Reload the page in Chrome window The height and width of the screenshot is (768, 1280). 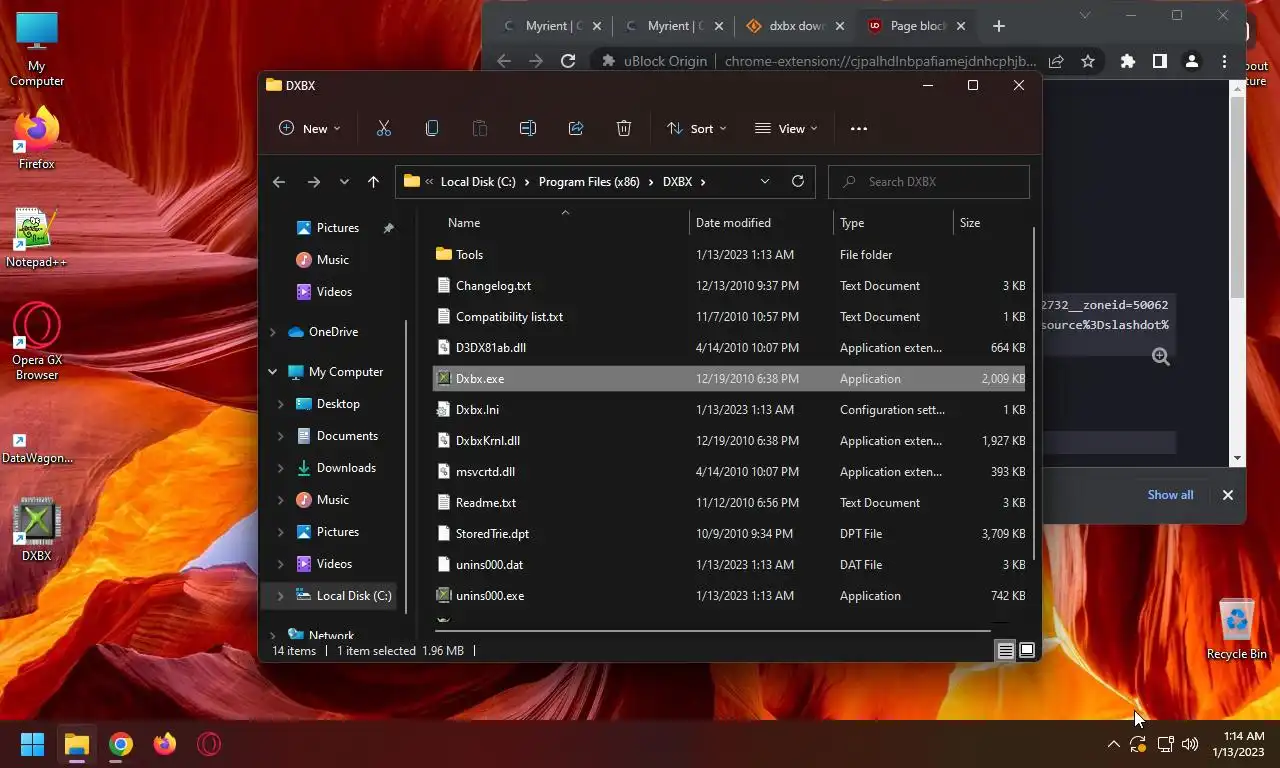568,61
